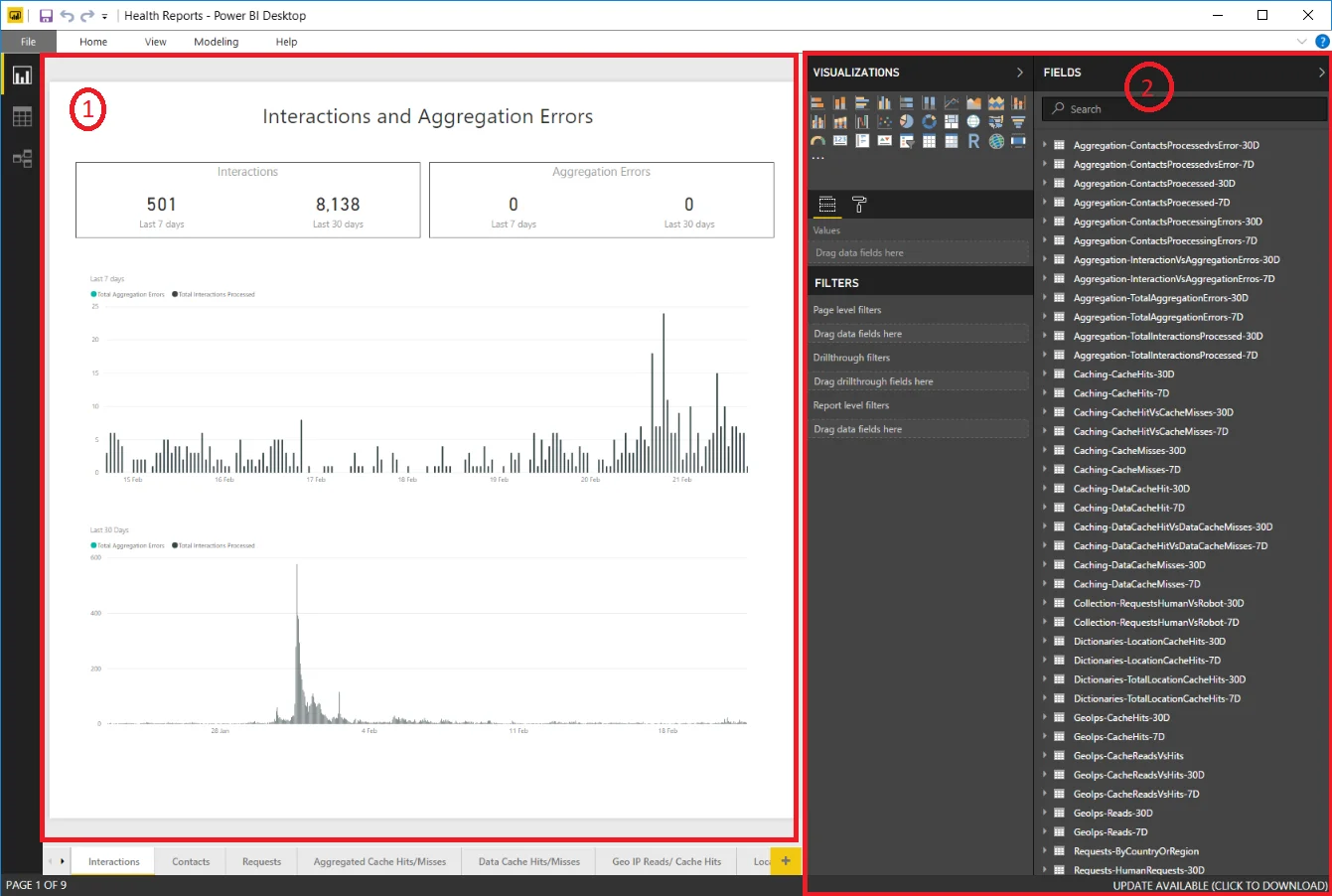
Task: Show more visuals ellipsis
Action: coord(817,158)
